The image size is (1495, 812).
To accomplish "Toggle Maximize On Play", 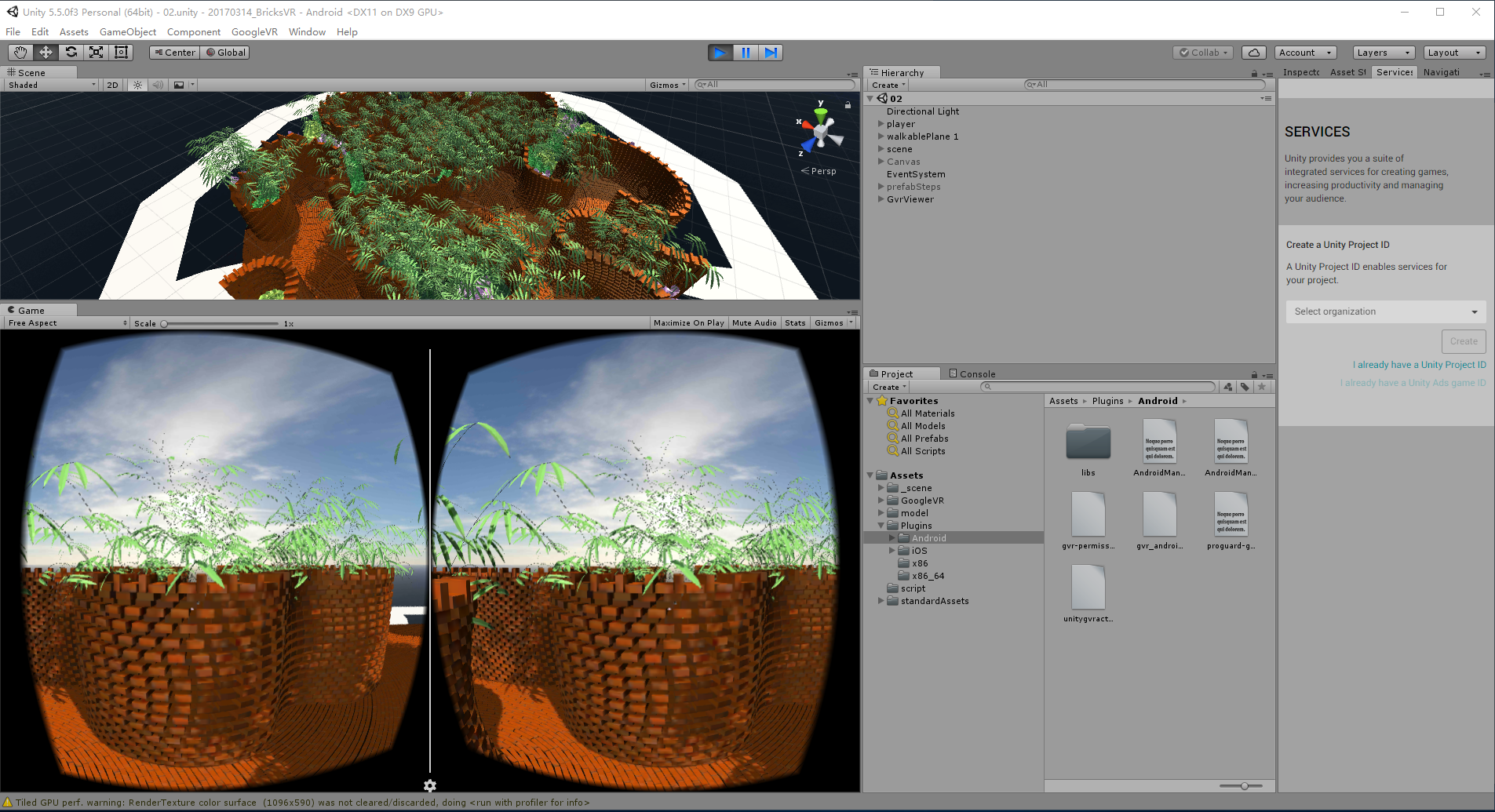I will coord(688,323).
